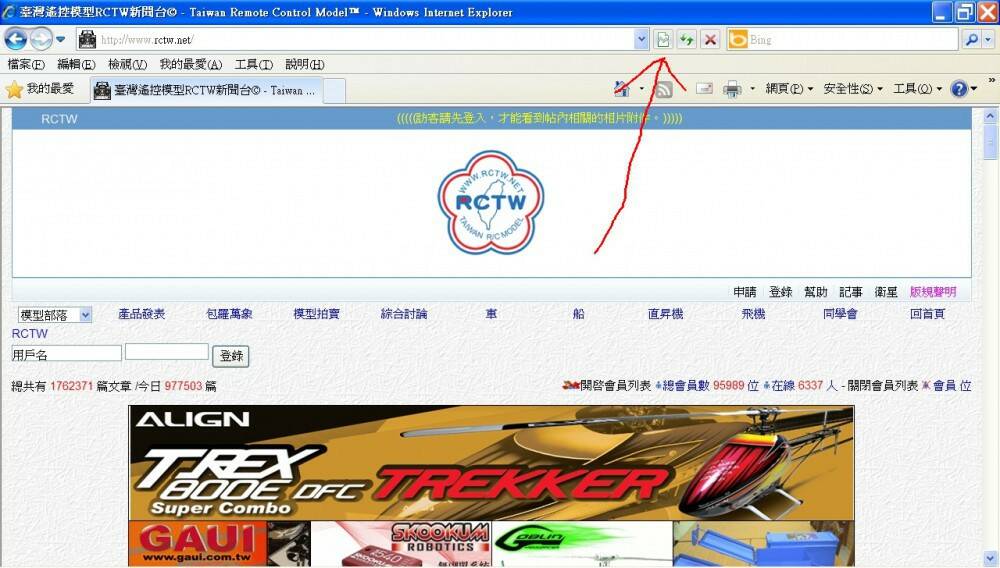This screenshot has height=568, width=1000.
Task: Click the ALIGN T-REX 800E banner ad
Action: click(491, 462)
